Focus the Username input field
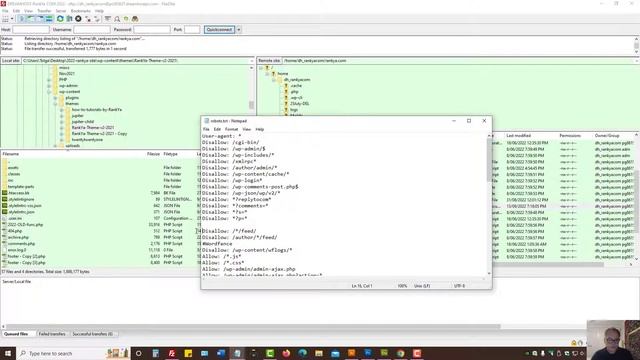 [x=92, y=29]
